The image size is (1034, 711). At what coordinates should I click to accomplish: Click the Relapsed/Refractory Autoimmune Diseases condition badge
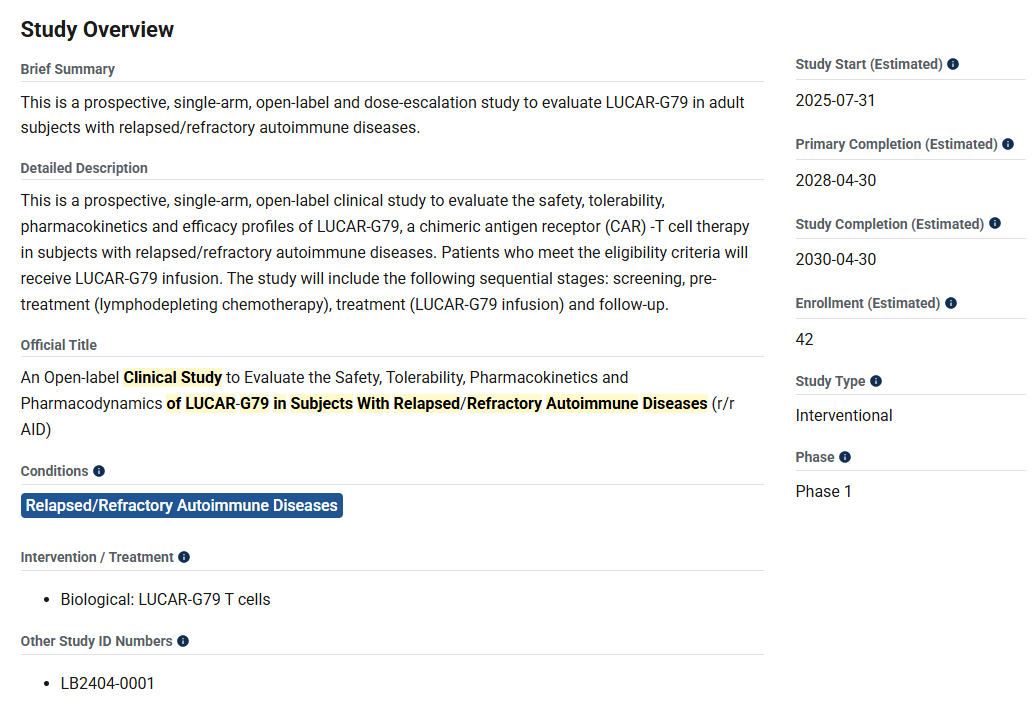(182, 506)
